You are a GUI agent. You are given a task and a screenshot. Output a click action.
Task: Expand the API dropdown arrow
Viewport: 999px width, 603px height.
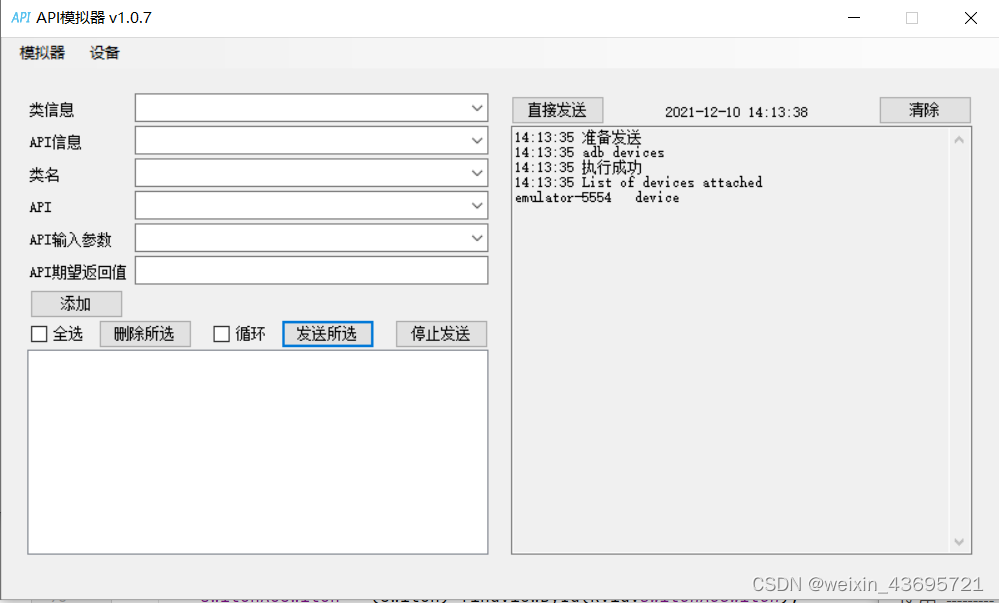[x=477, y=206]
